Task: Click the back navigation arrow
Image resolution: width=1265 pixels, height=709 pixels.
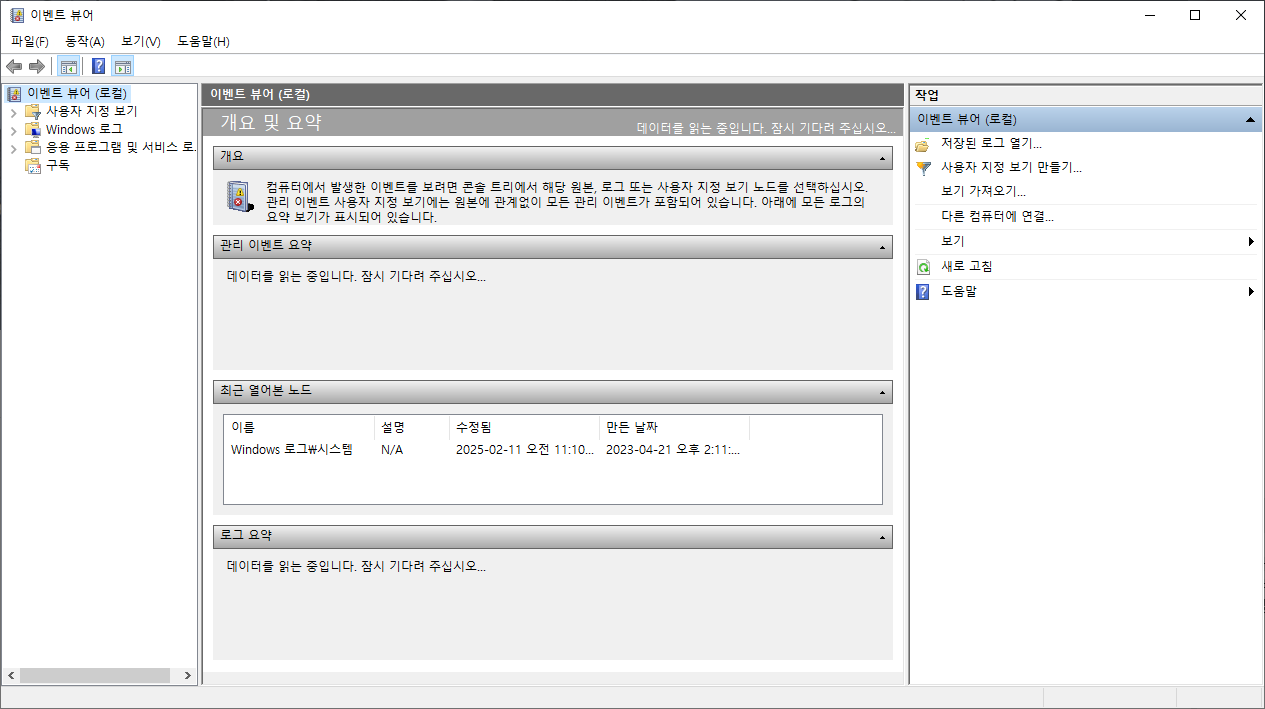Action: (x=13, y=65)
